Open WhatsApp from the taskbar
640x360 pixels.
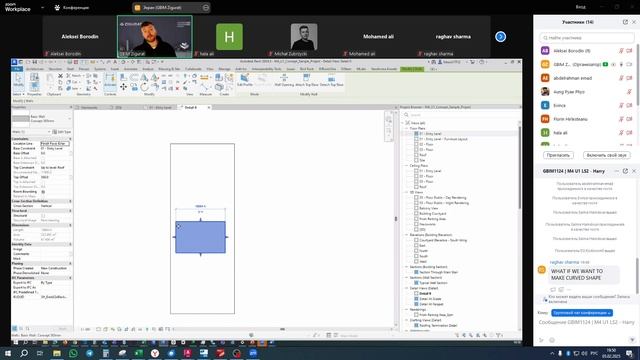pos(73,353)
